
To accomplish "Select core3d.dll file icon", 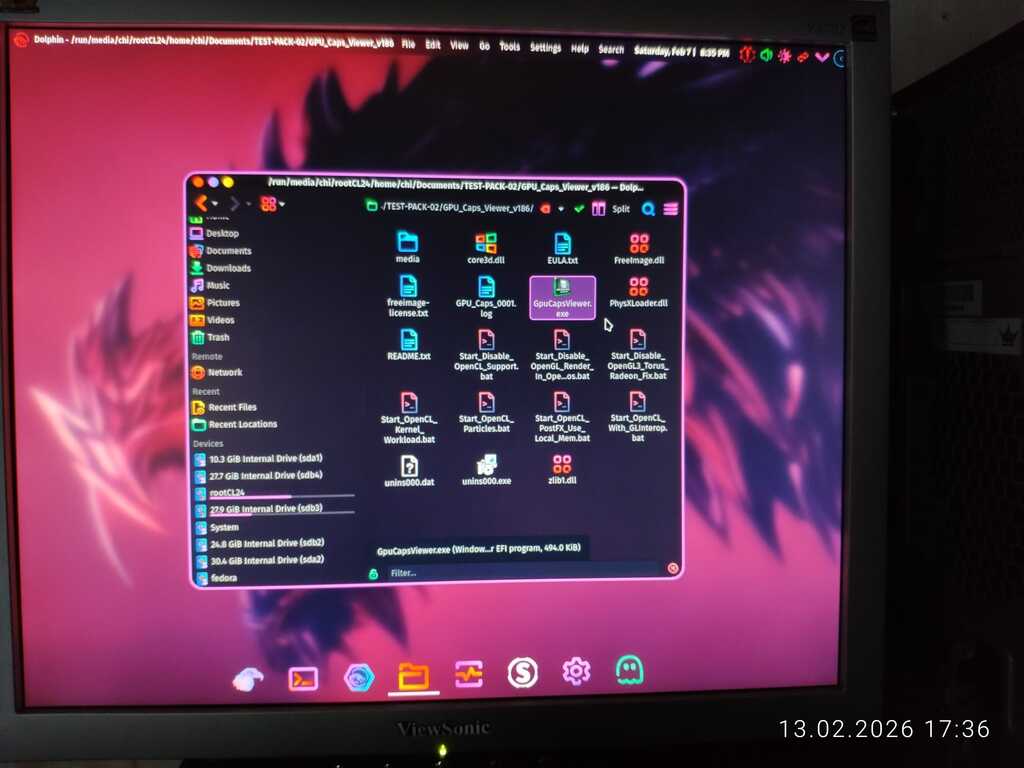I will click(x=486, y=243).
